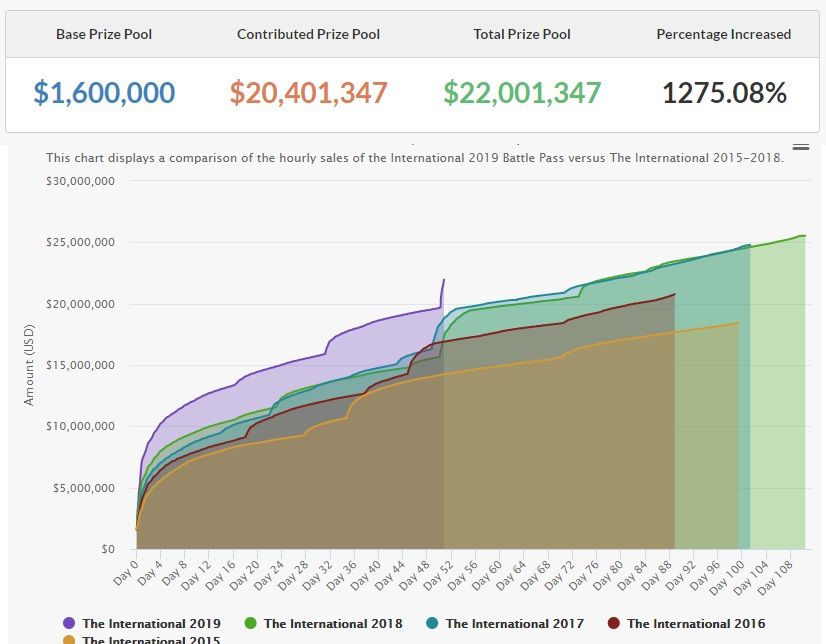Click the $1,600,000 base prize pool value
The image size is (826, 644).
pyautogui.click(x=104, y=93)
